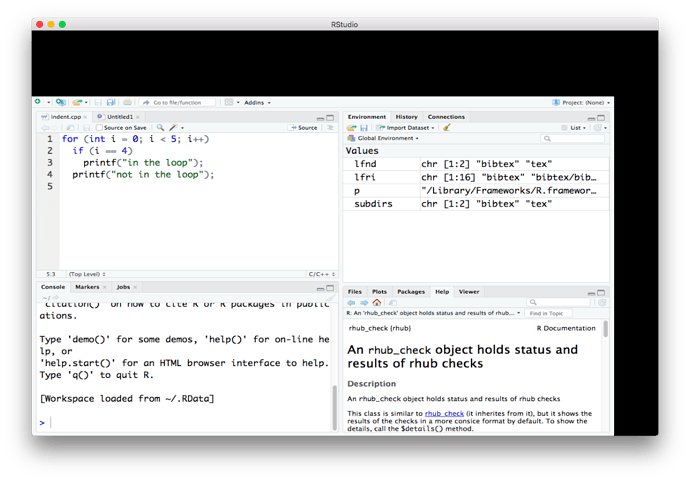Viewport: 690px width, 481px height.
Task: Focus the Help search field
Action: pyautogui.click(x=558, y=302)
